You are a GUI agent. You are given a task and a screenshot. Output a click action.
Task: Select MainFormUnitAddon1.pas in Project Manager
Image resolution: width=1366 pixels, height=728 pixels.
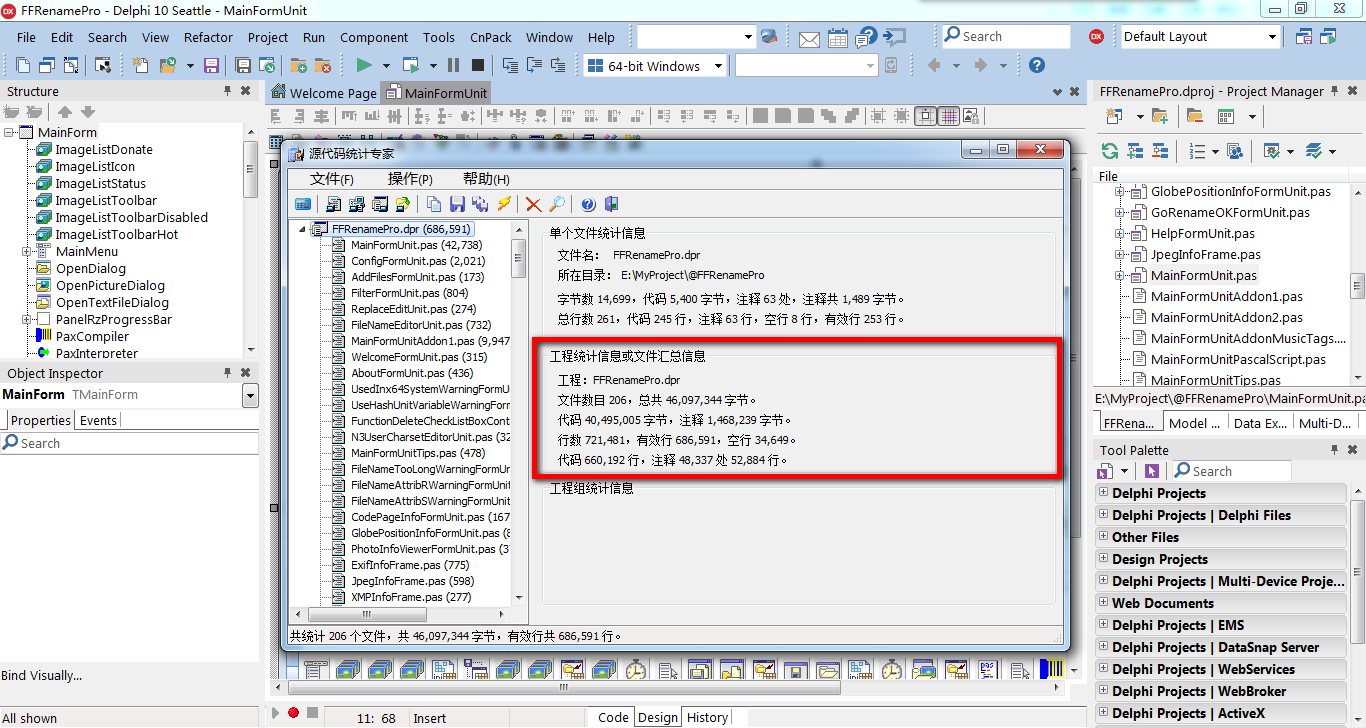click(1227, 296)
